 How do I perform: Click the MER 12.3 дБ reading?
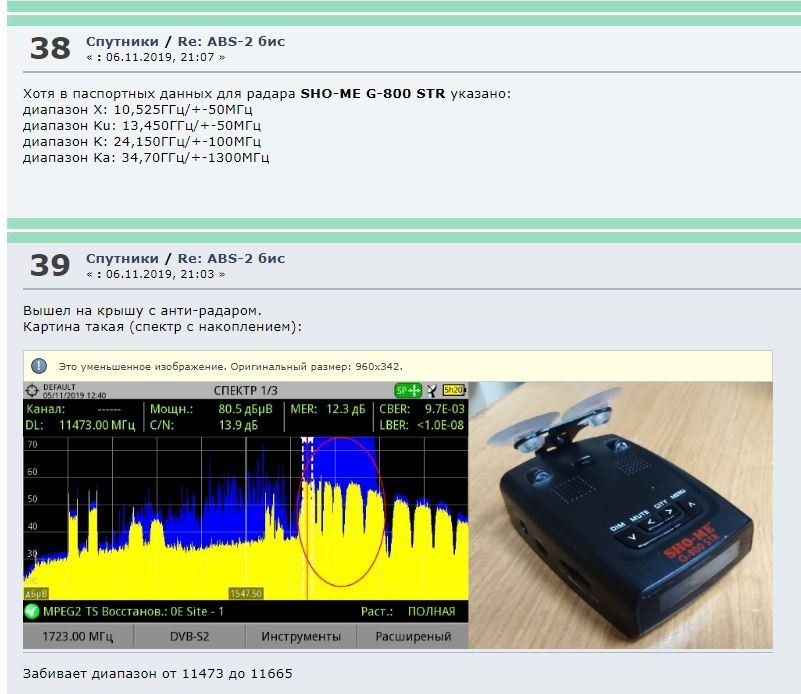[x=328, y=409]
